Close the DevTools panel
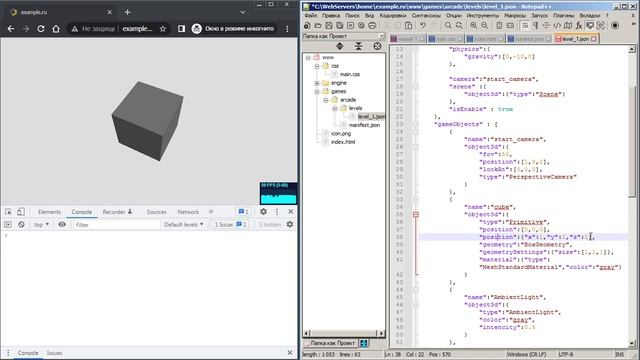 [x=291, y=212]
